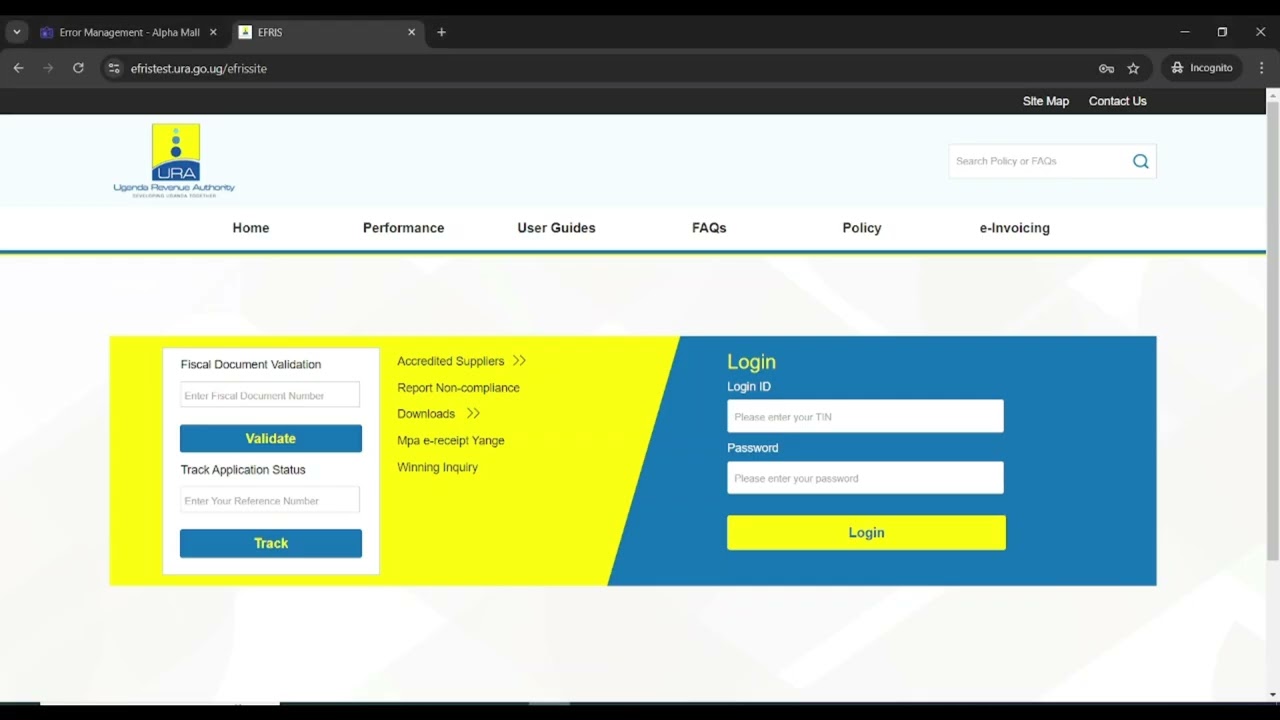This screenshot has width=1280, height=720.
Task: Click the URA logo
Action: point(174,160)
